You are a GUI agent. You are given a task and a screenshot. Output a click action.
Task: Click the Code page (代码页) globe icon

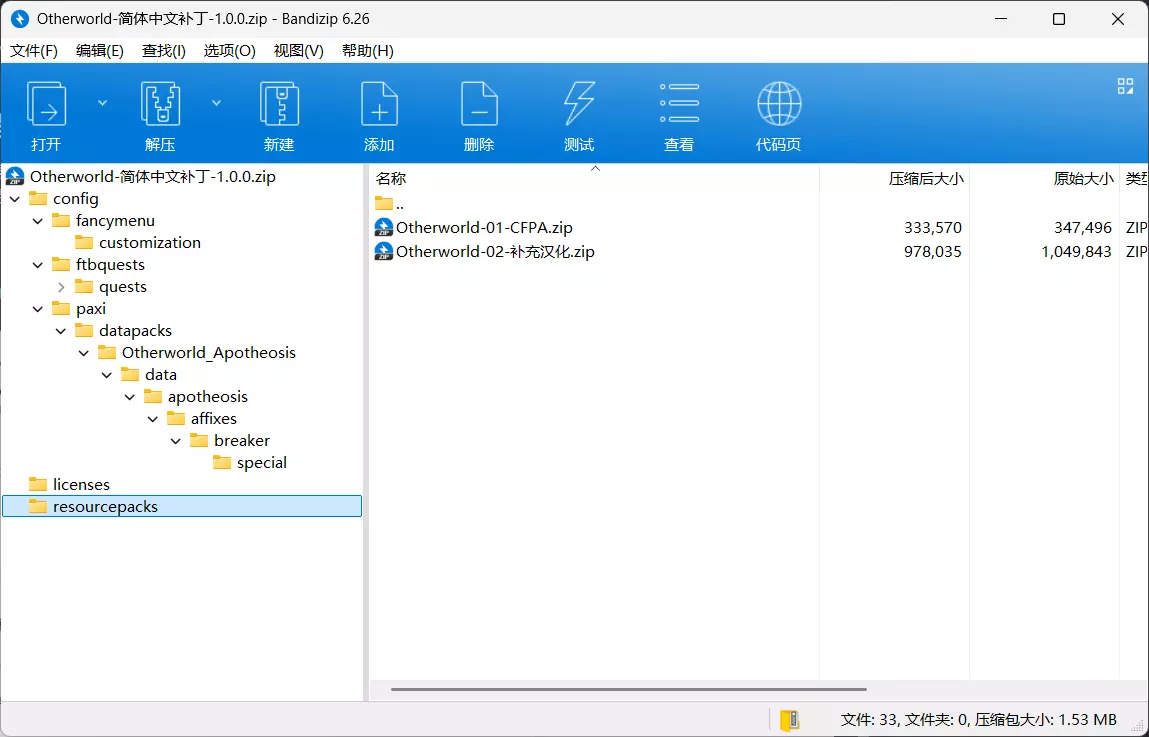pyautogui.click(x=779, y=103)
